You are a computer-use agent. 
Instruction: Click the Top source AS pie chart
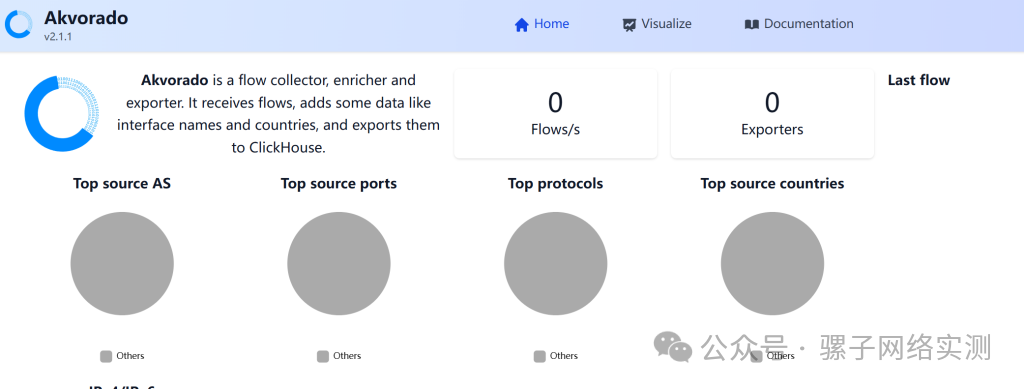click(x=122, y=264)
